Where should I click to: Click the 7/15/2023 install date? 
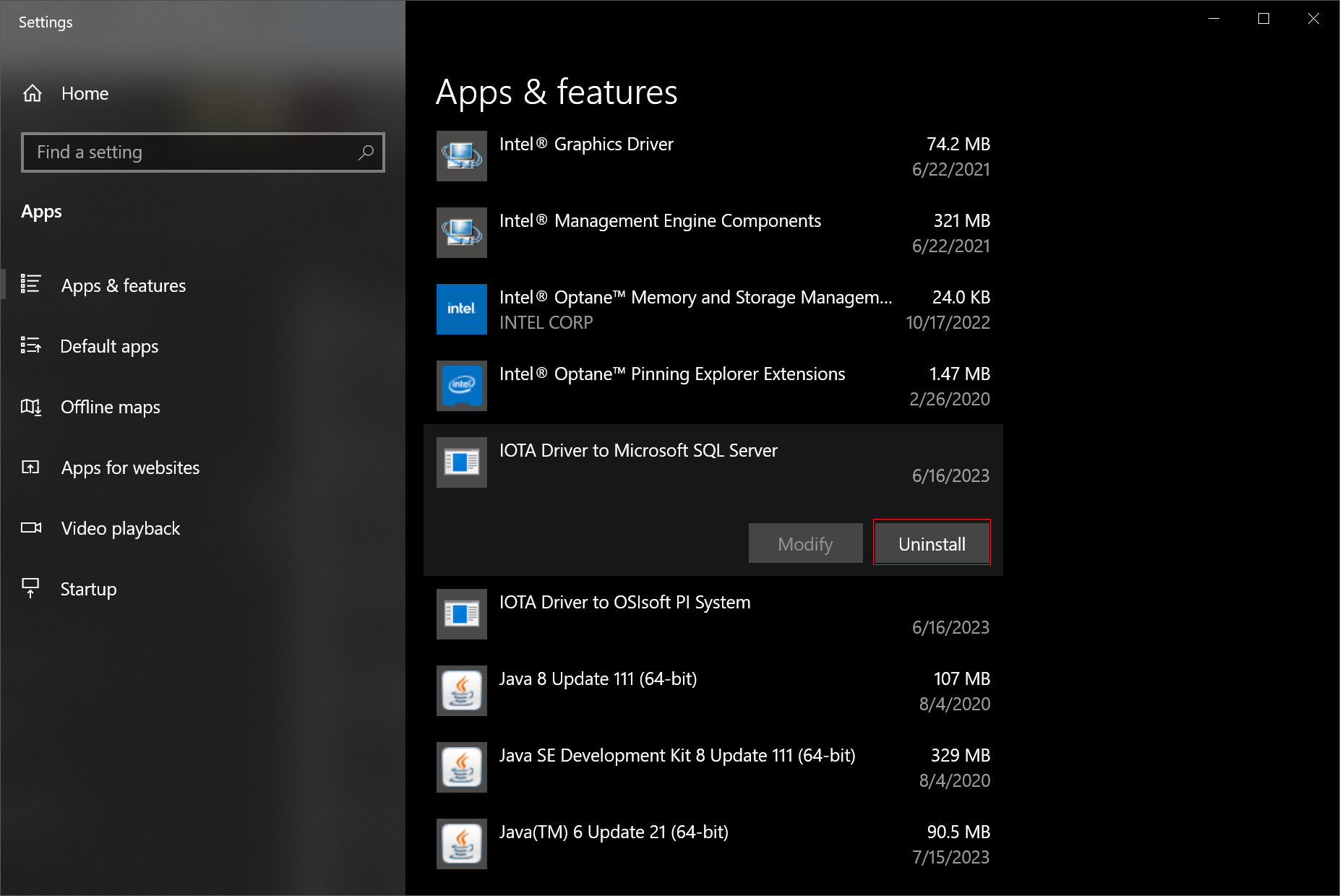pos(951,857)
